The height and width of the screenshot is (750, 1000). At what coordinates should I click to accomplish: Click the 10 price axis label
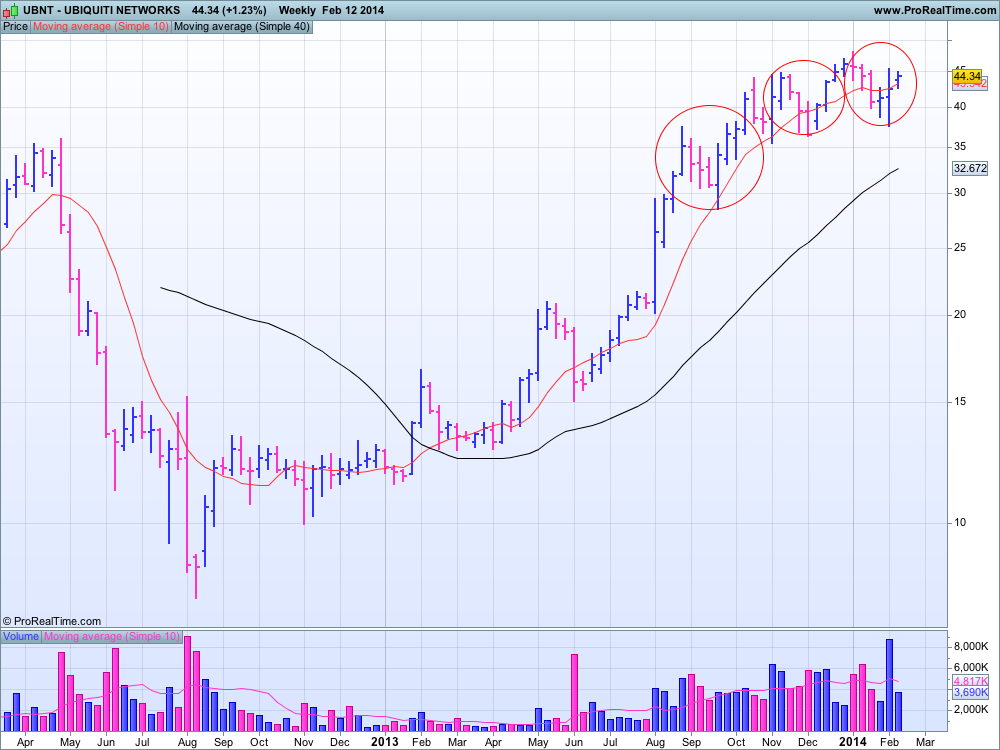pyautogui.click(x=959, y=522)
